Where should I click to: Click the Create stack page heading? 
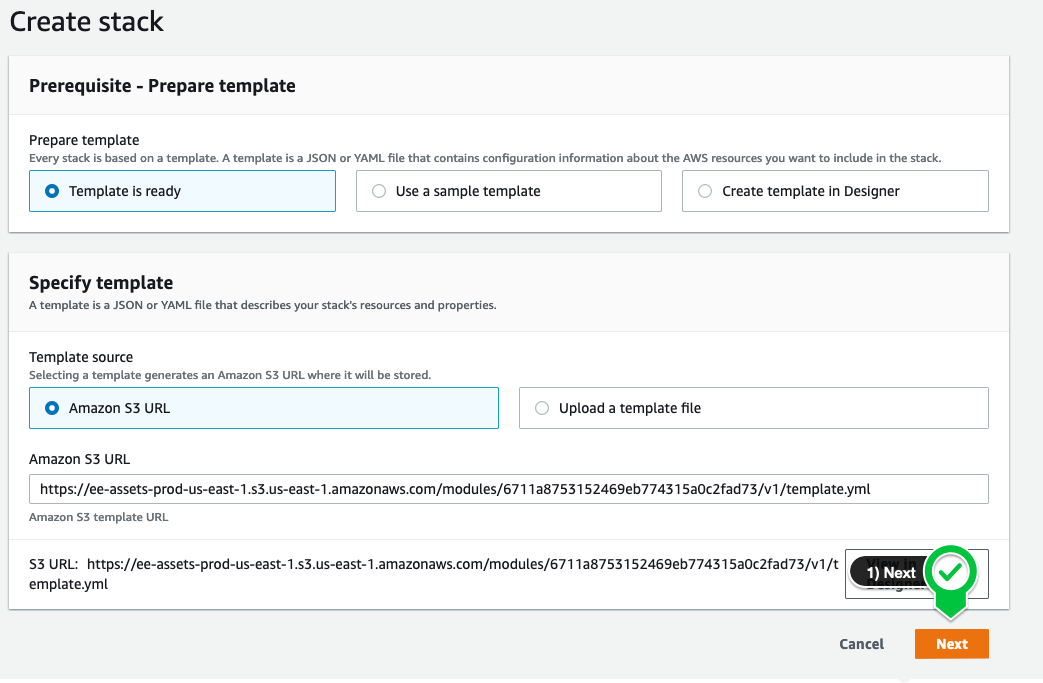[86, 21]
